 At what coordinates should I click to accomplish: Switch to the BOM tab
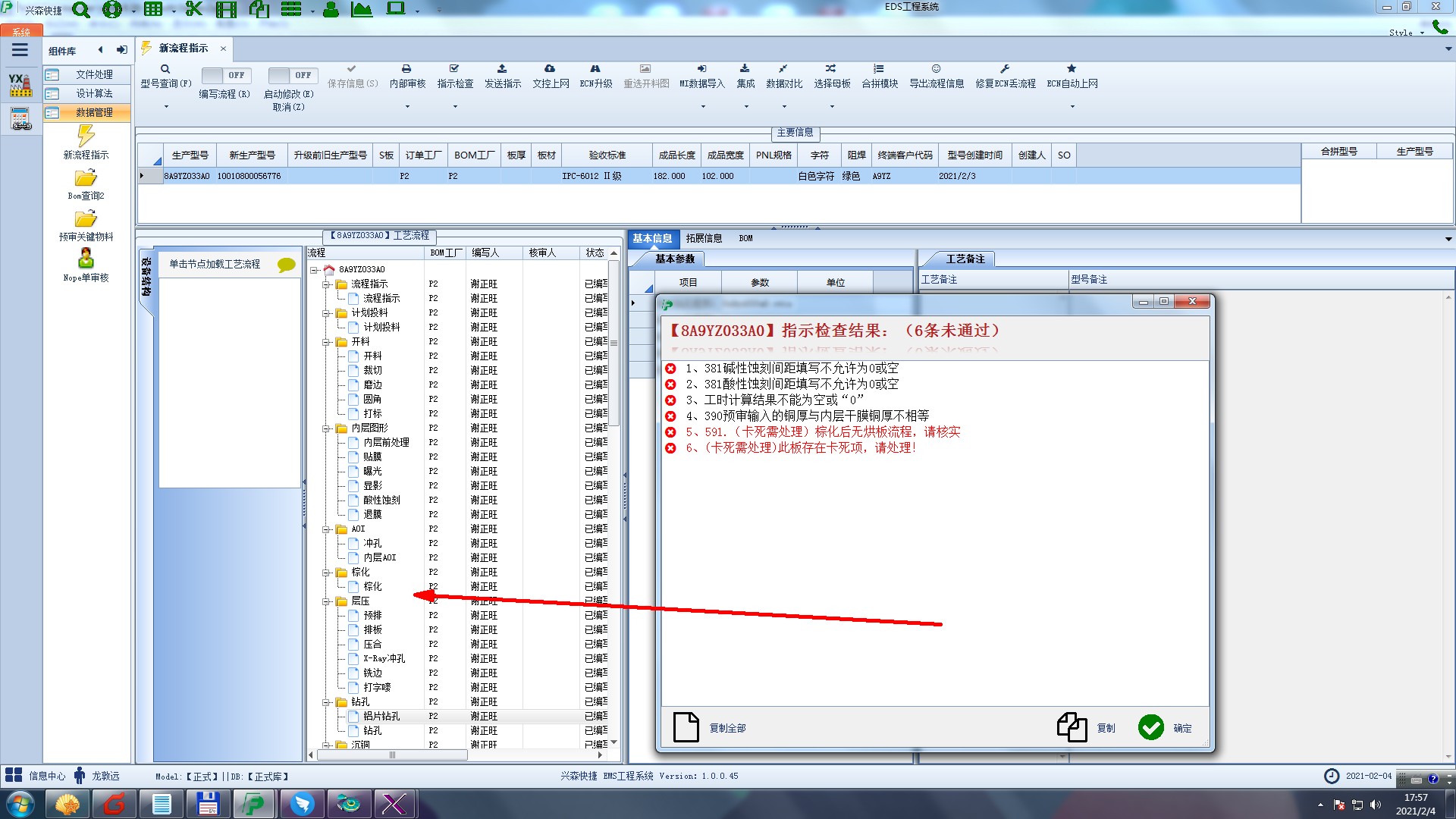click(x=745, y=238)
